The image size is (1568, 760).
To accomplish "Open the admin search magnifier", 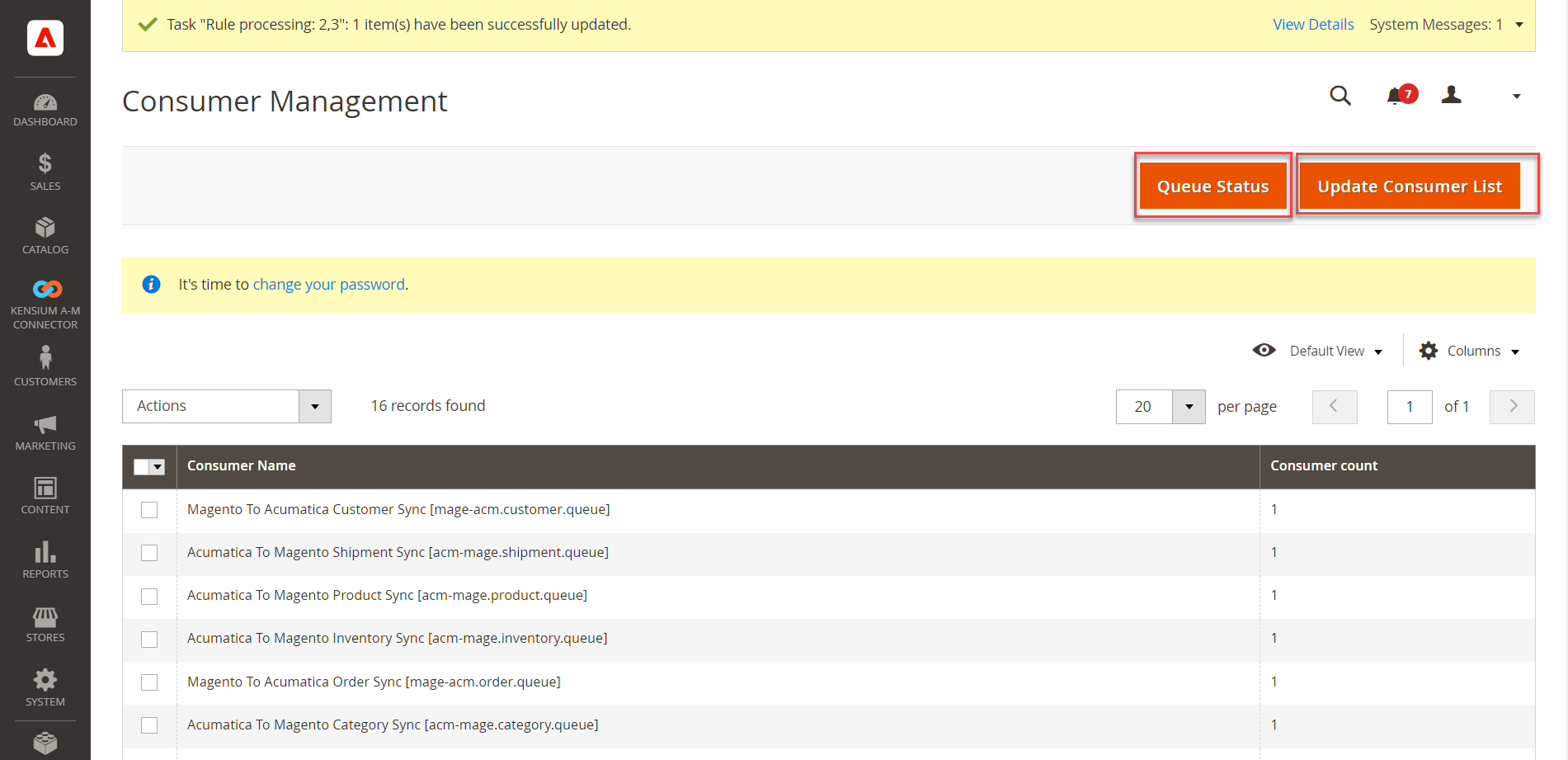I will 1340,96.
